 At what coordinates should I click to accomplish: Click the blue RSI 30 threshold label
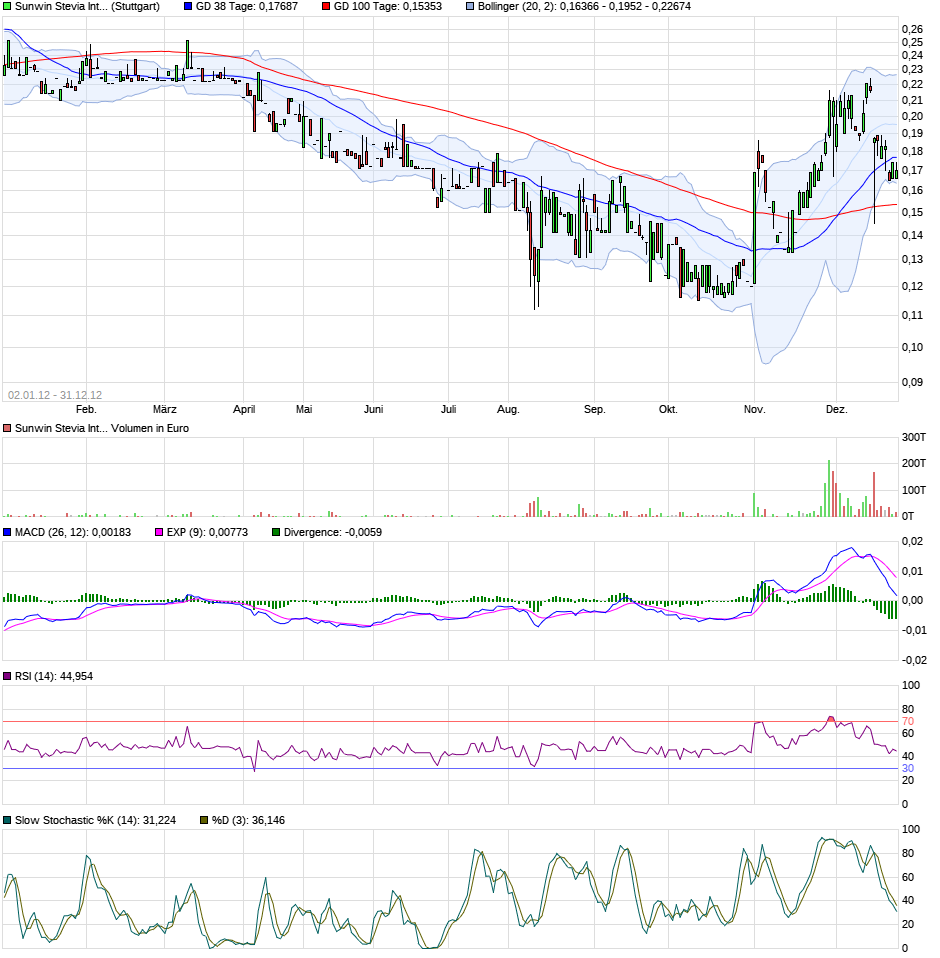(x=908, y=769)
